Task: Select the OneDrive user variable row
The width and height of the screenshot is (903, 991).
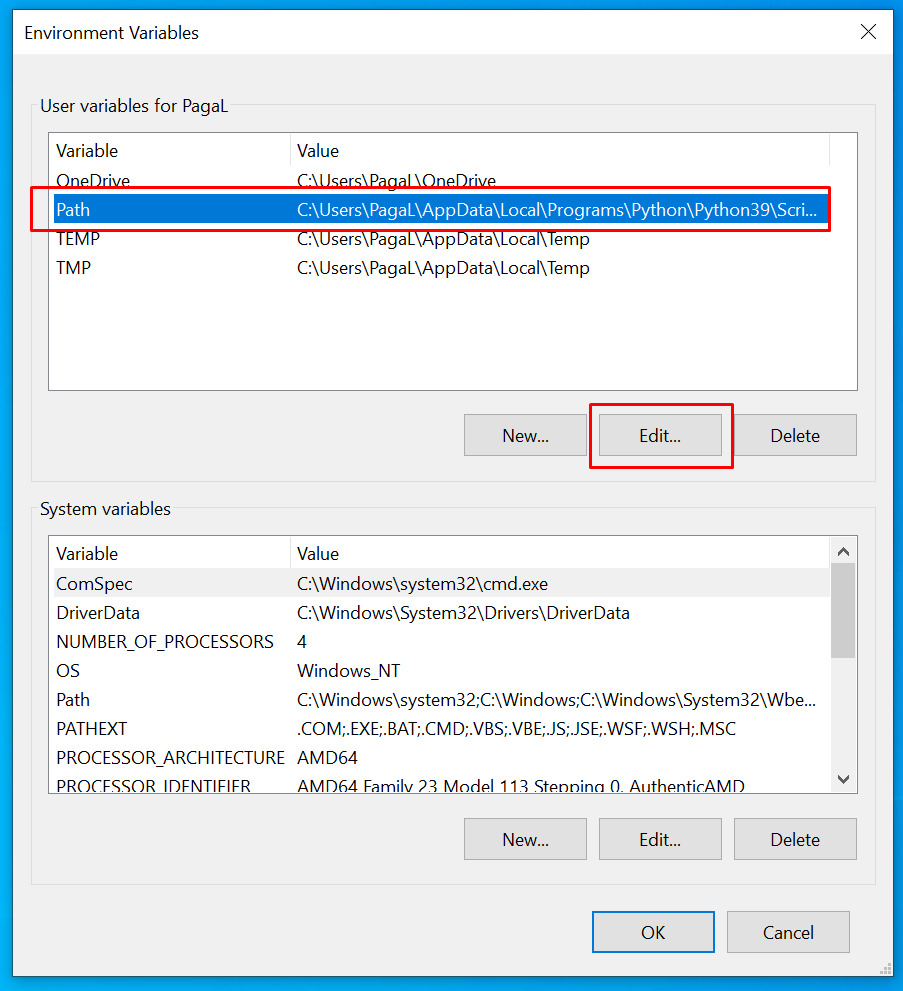Action: tap(93, 181)
